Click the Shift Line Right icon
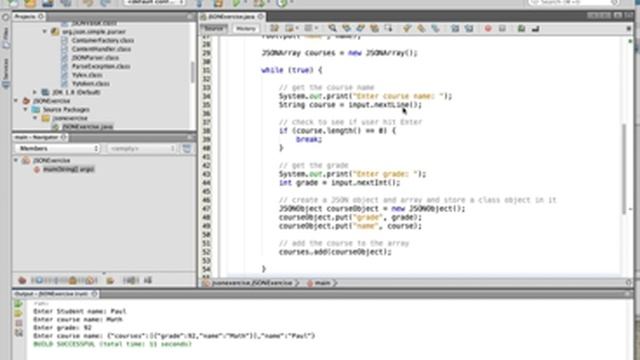Viewport: 640px width, 360px height. point(469,28)
